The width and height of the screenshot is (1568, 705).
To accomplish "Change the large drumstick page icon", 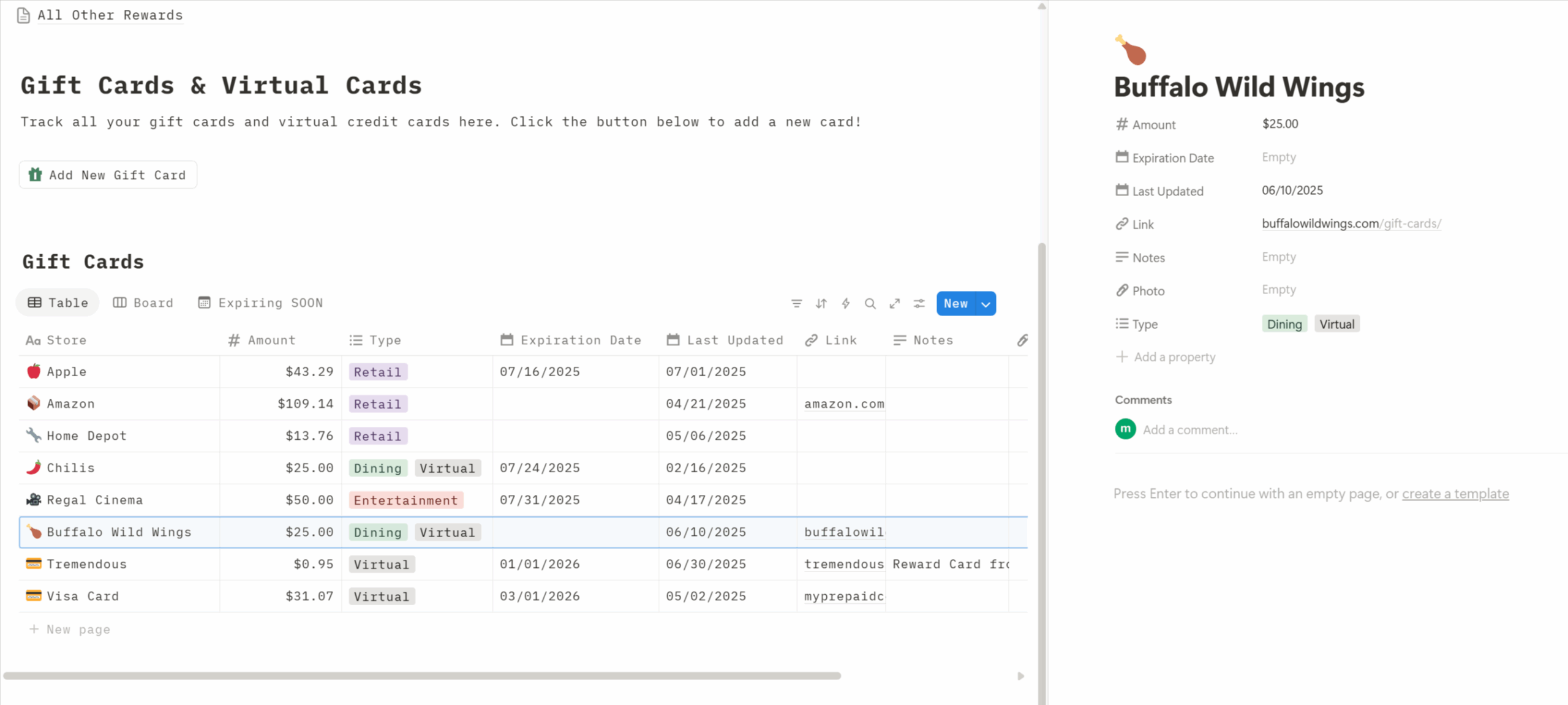I will [x=1131, y=50].
